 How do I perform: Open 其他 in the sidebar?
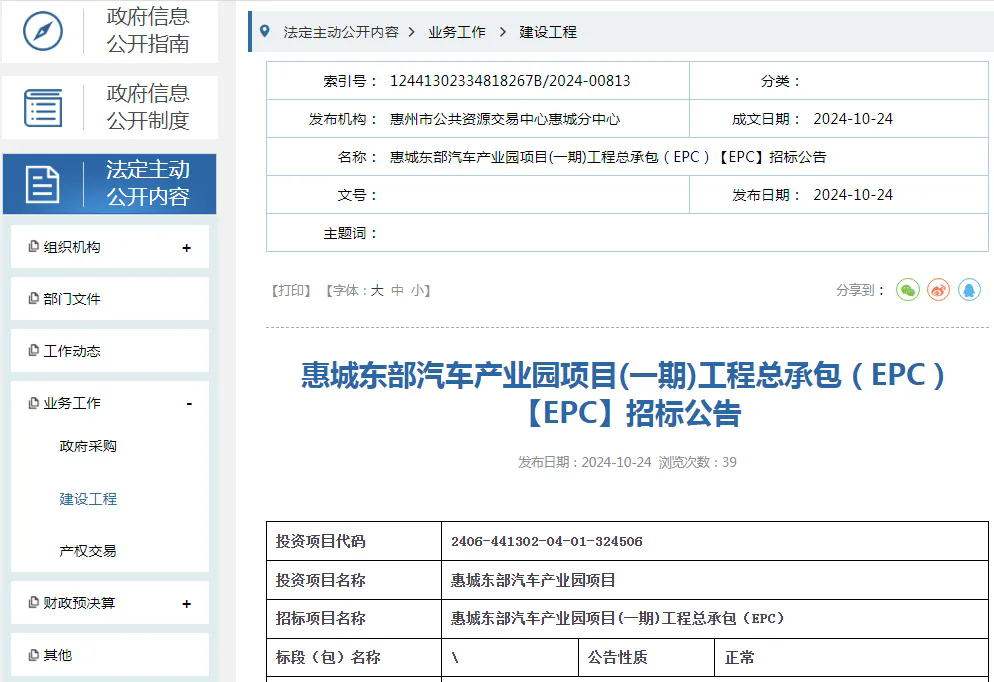[x=58, y=656]
